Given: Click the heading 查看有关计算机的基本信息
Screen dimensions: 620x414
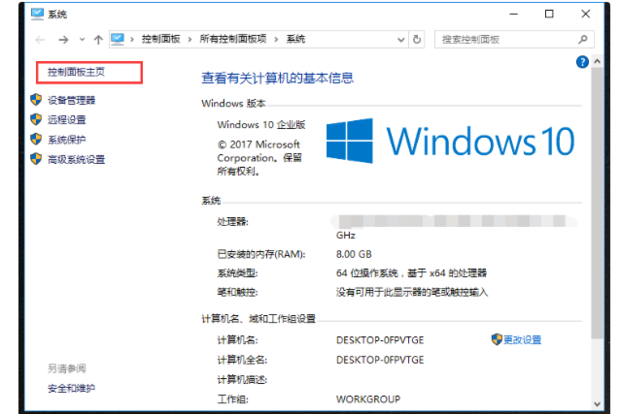Looking at the screenshot, I should 278,78.
